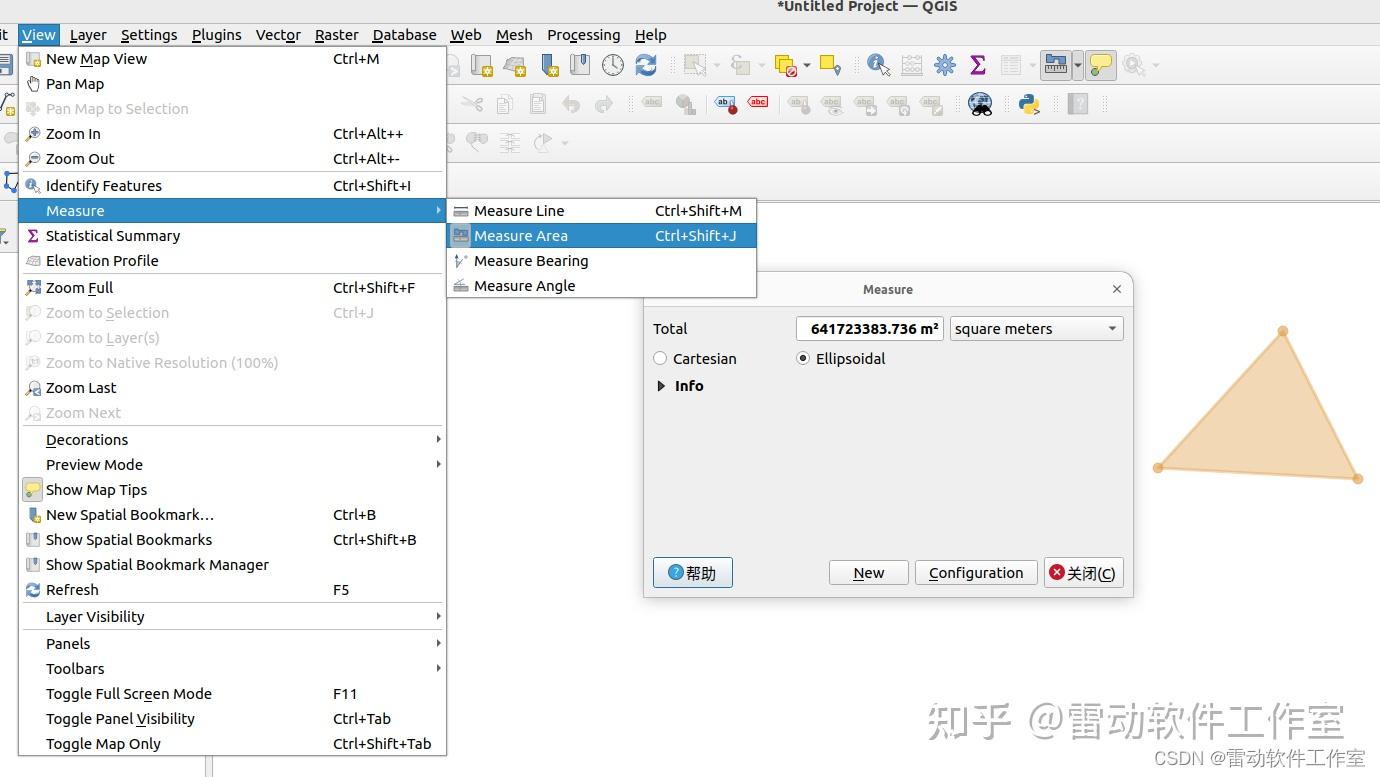This screenshot has height=777, width=1380.
Task: Open the square meters units dropdown
Action: (1035, 328)
